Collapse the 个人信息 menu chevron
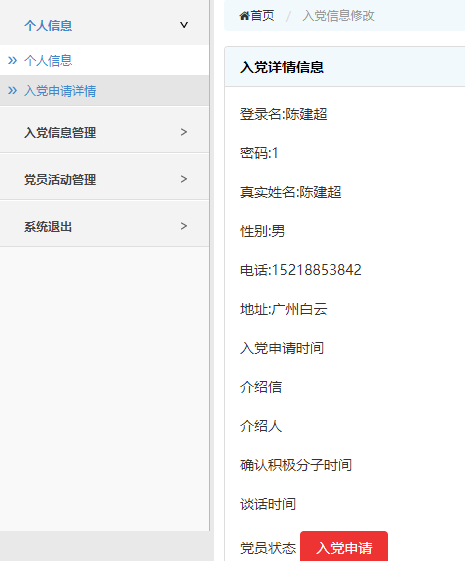Viewport: 465px width, 561px height. tap(184, 25)
